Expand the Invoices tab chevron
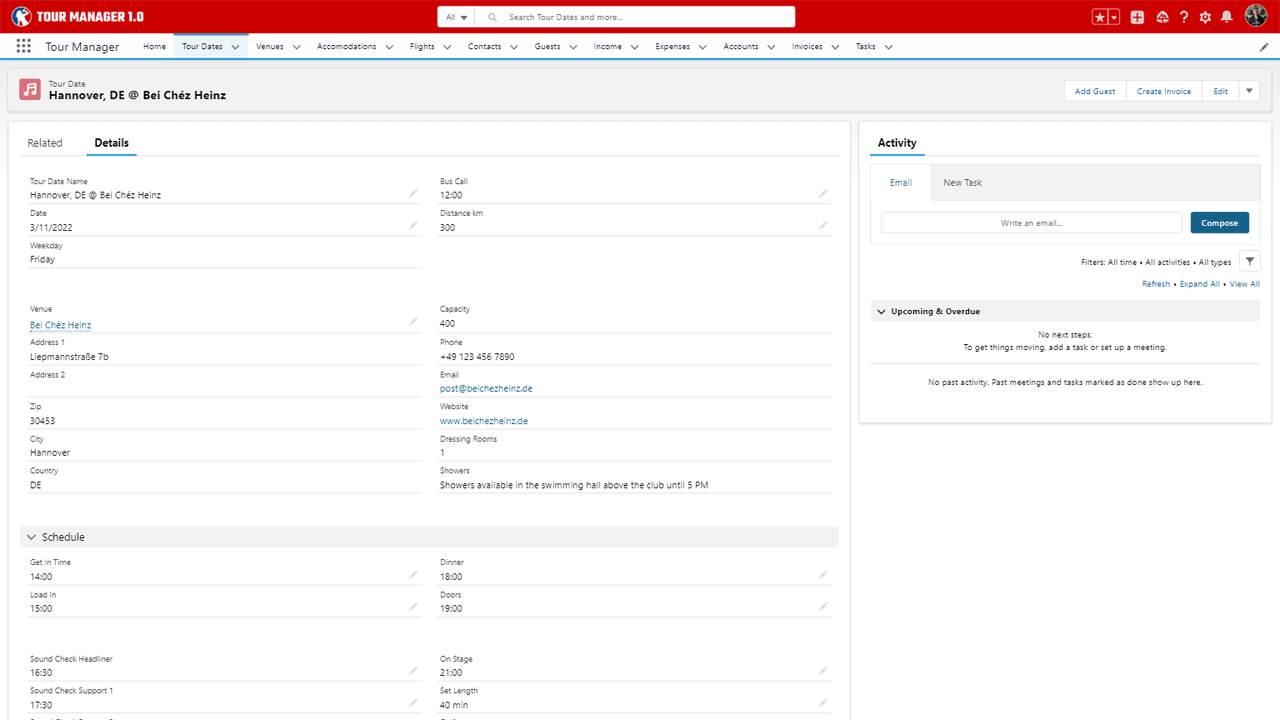 (835, 47)
